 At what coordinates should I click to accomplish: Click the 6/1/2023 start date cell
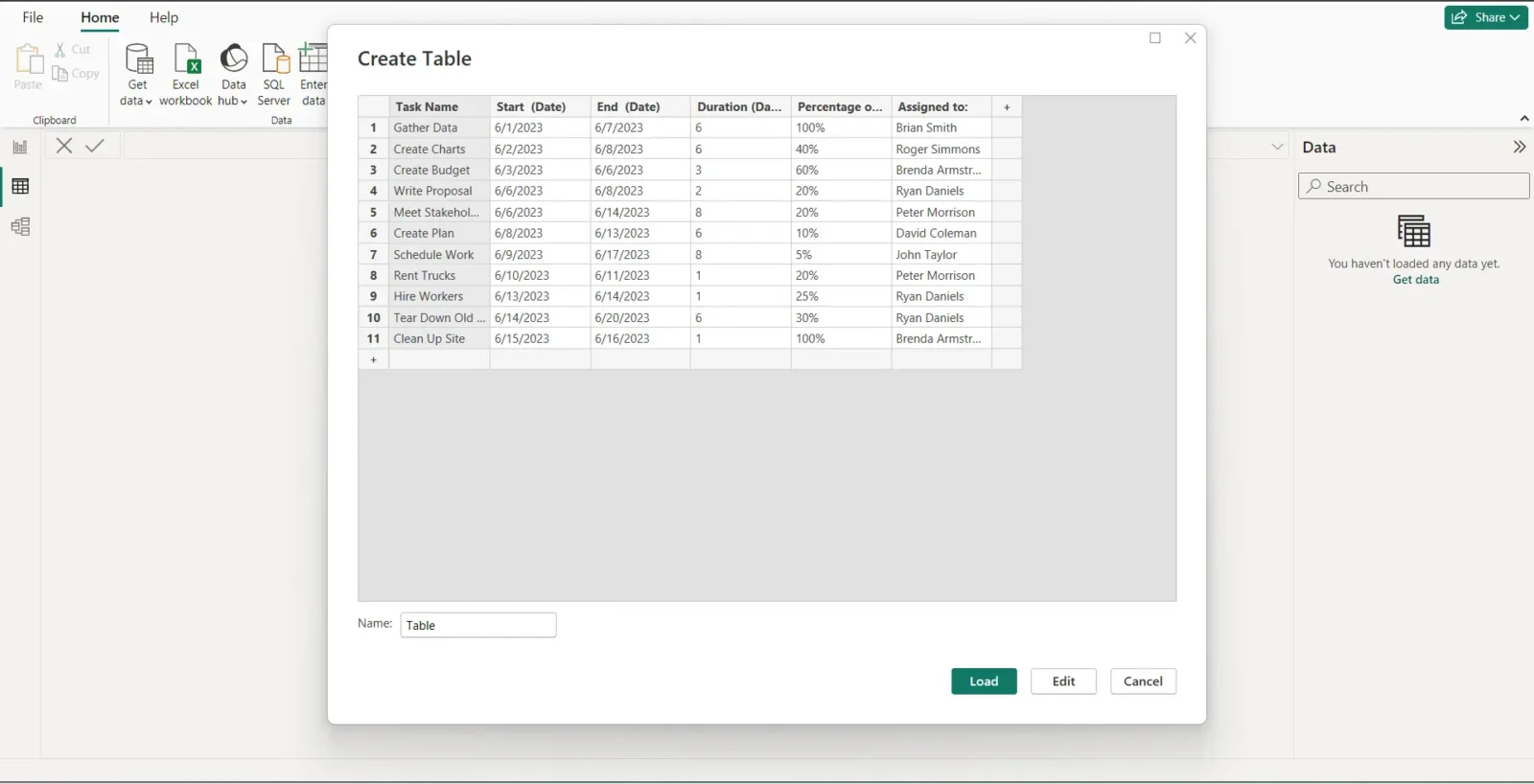coord(540,127)
